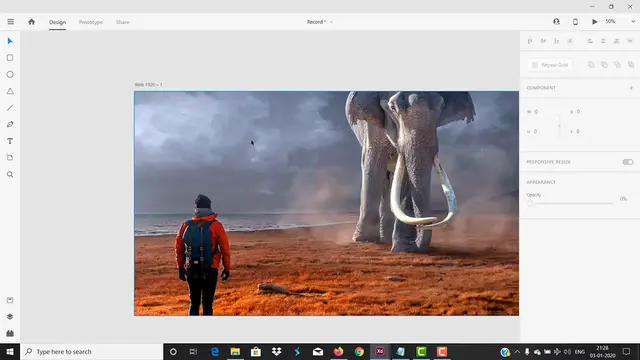Image resolution: width=640 pixels, height=360 pixels.
Task: Click the invite/share user icon
Action: [x=556, y=22]
